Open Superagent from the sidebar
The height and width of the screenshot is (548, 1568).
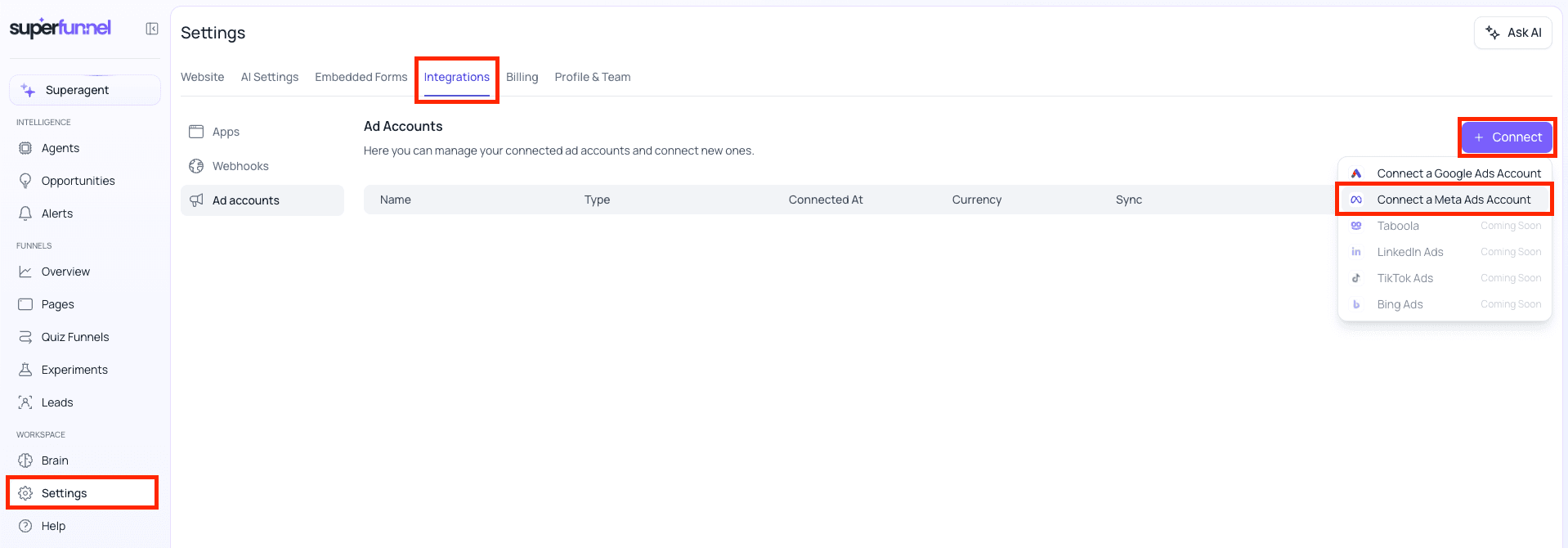(x=85, y=90)
